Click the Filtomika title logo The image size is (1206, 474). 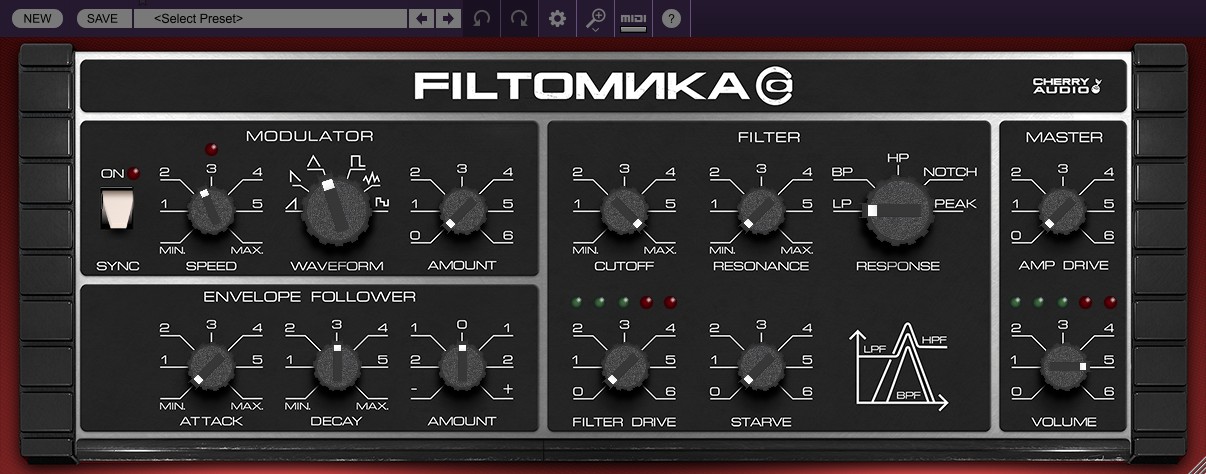coord(604,87)
